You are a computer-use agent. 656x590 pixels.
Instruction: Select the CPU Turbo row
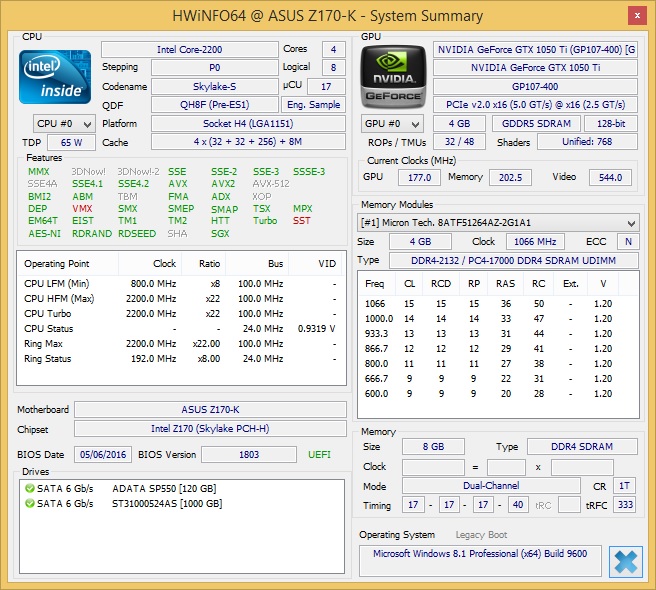click(x=180, y=314)
